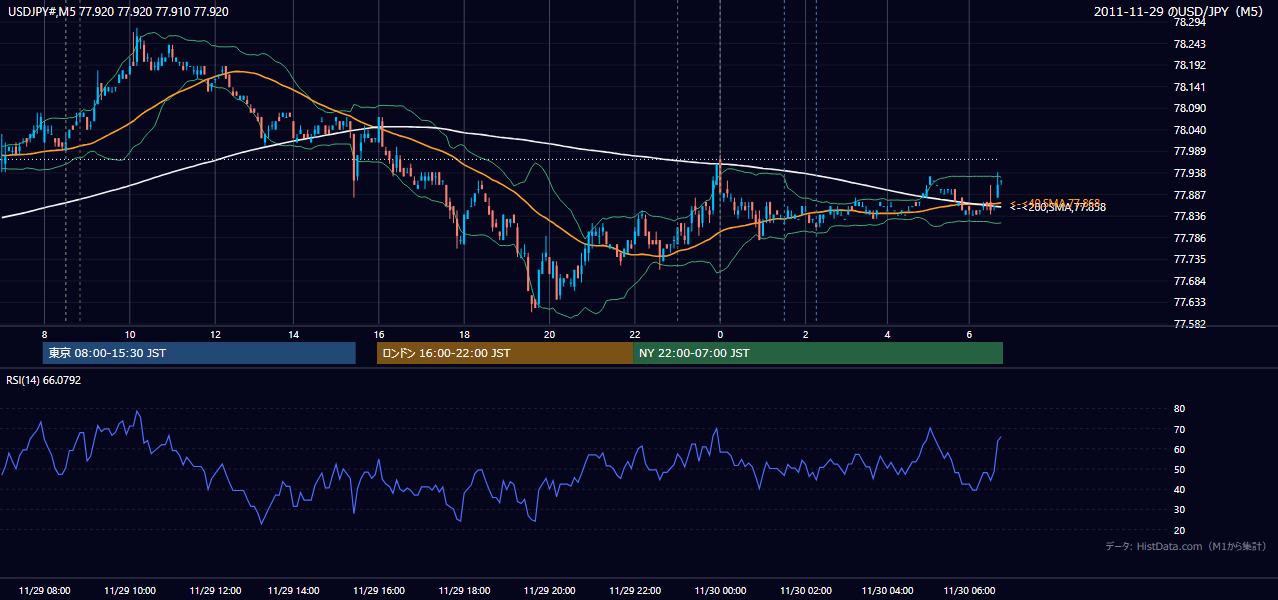Select the NY 22:00-07:00 JST session bar
This screenshot has width=1278, height=600.
[x=818, y=353]
